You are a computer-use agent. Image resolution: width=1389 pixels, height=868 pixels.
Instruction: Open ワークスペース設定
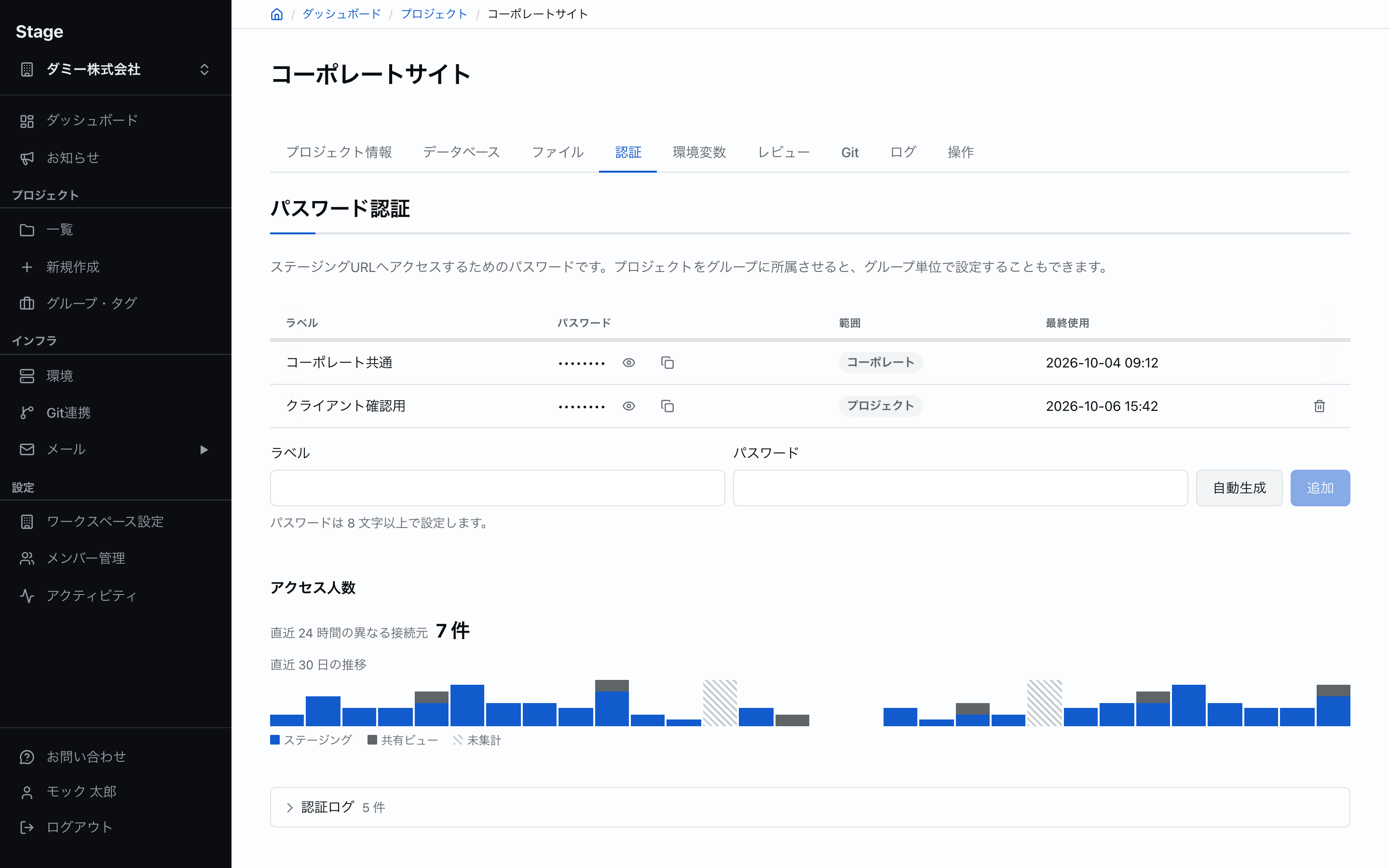(115, 522)
